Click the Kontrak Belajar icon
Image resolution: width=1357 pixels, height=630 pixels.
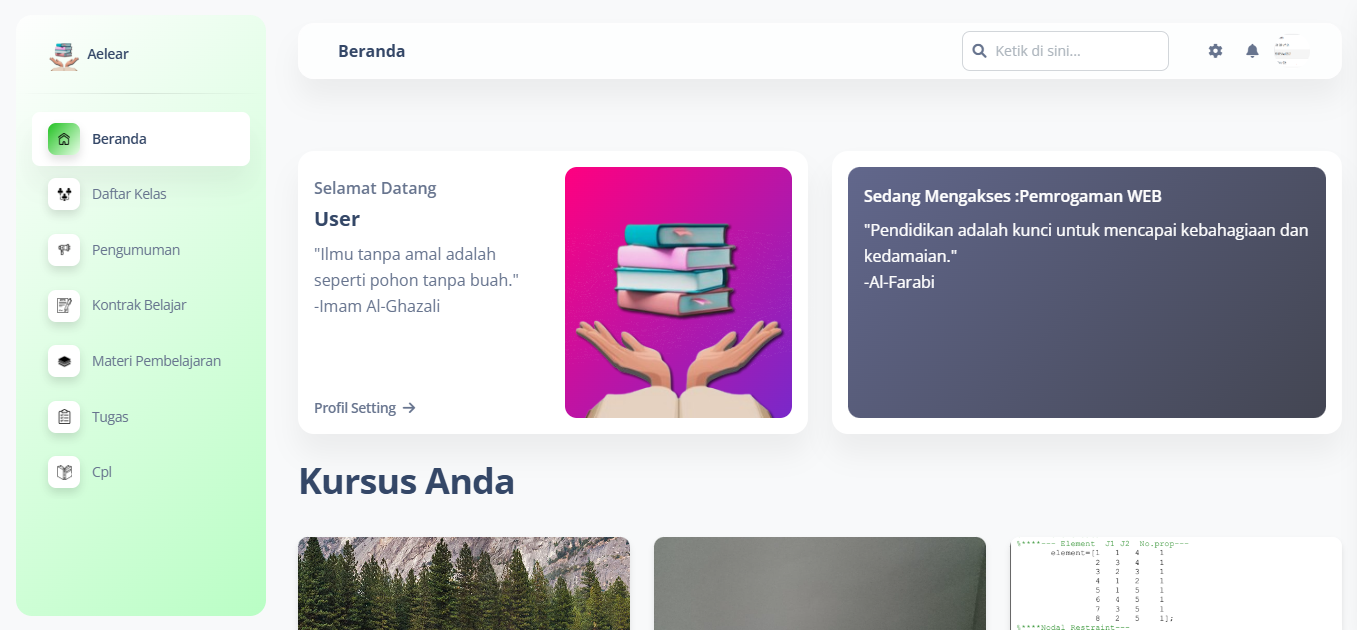point(64,305)
